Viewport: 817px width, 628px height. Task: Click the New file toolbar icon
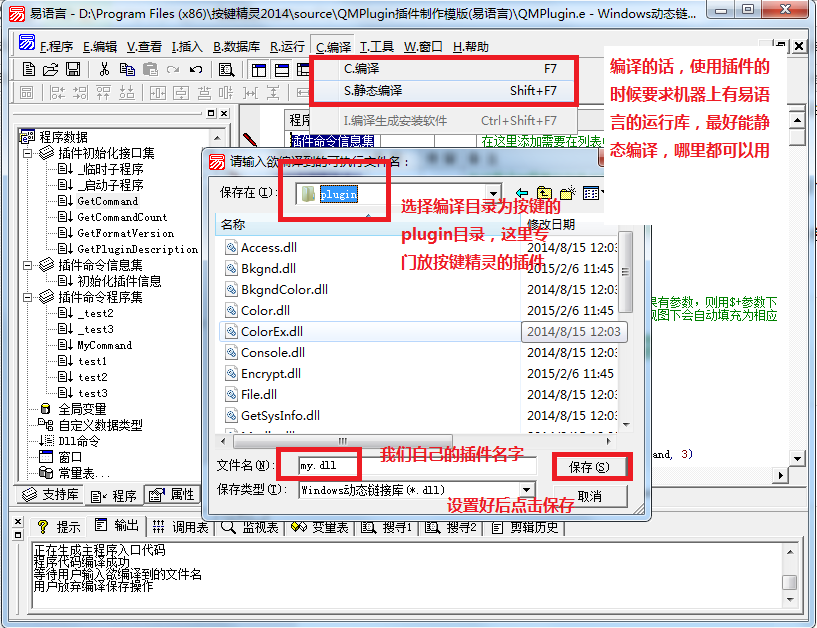[x=29, y=69]
